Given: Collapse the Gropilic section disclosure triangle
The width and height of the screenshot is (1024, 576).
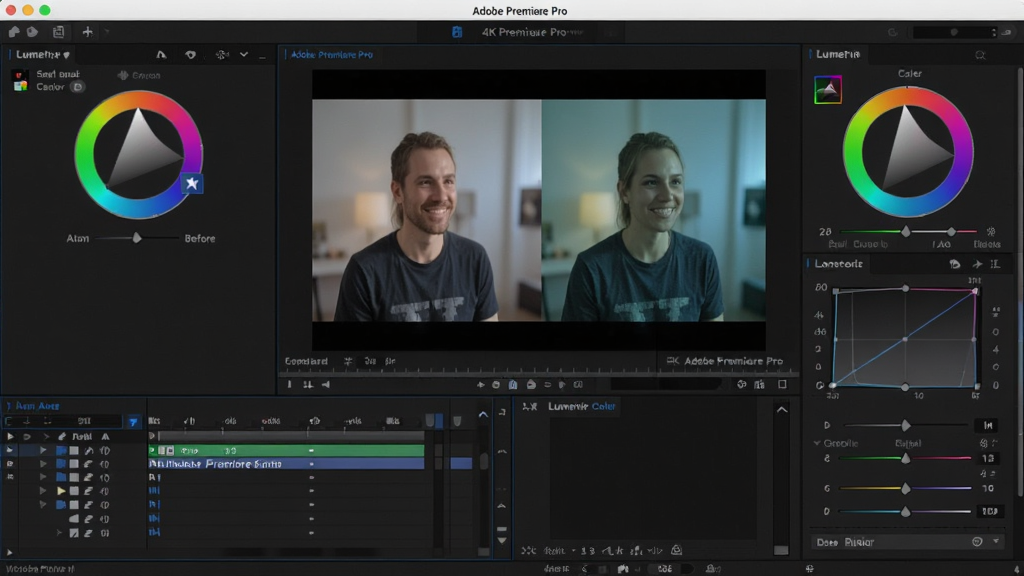Looking at the screenshot, I should 816,443.
